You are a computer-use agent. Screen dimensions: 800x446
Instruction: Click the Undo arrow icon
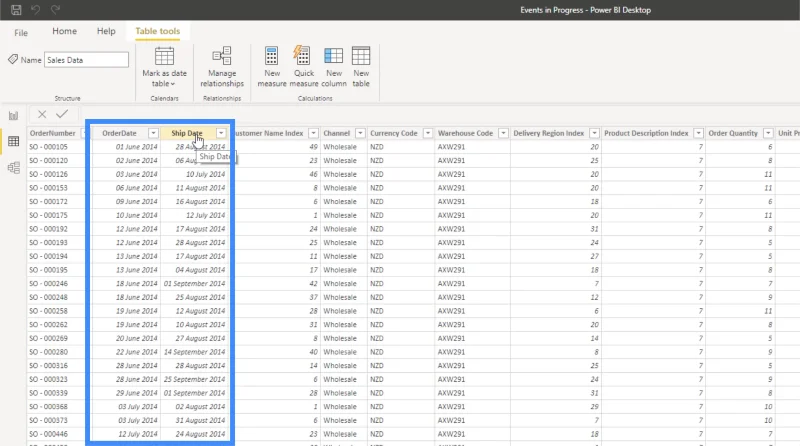coord(36,10)
